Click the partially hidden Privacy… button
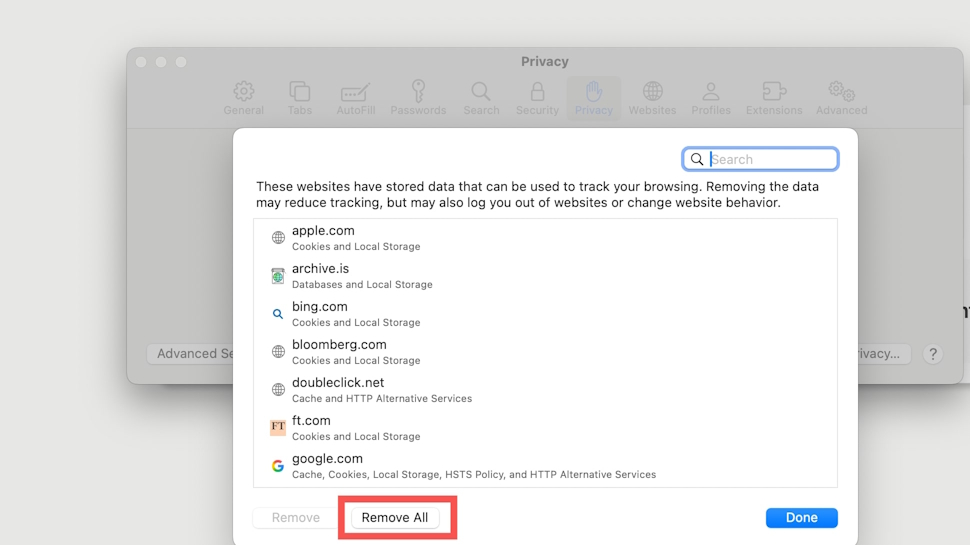This screenshot has width=970, height=545. point(883,354)
